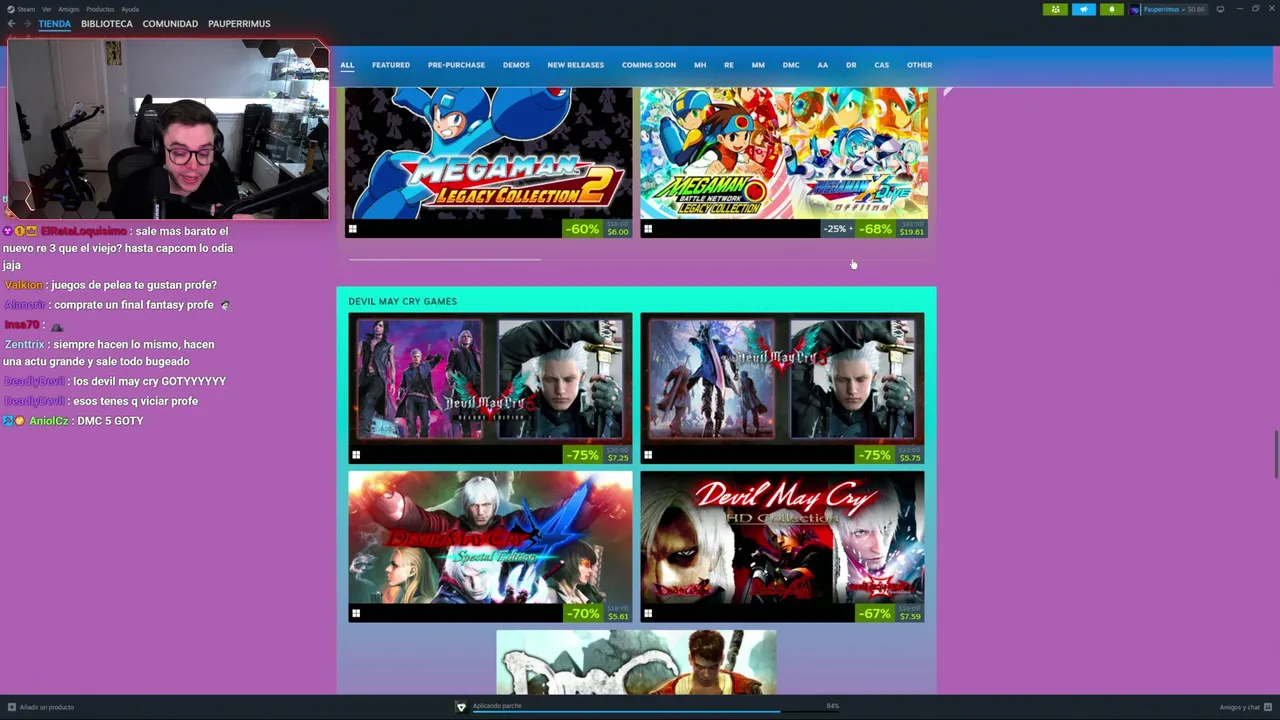Select the PRE-PURCHASE filter tab

coord(456,65)
